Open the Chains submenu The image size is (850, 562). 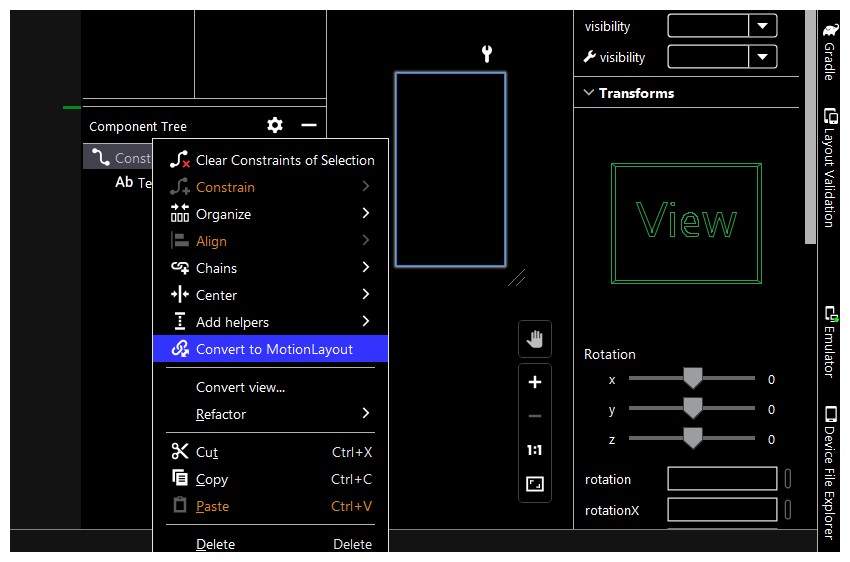pos(271,268)
